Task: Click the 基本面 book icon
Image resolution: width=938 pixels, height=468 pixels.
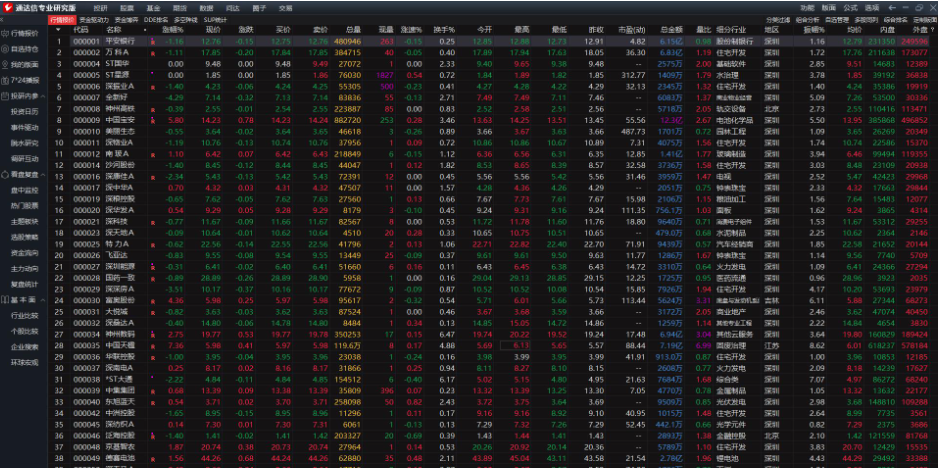Action: pyautogui.click(x=5, y=299)
